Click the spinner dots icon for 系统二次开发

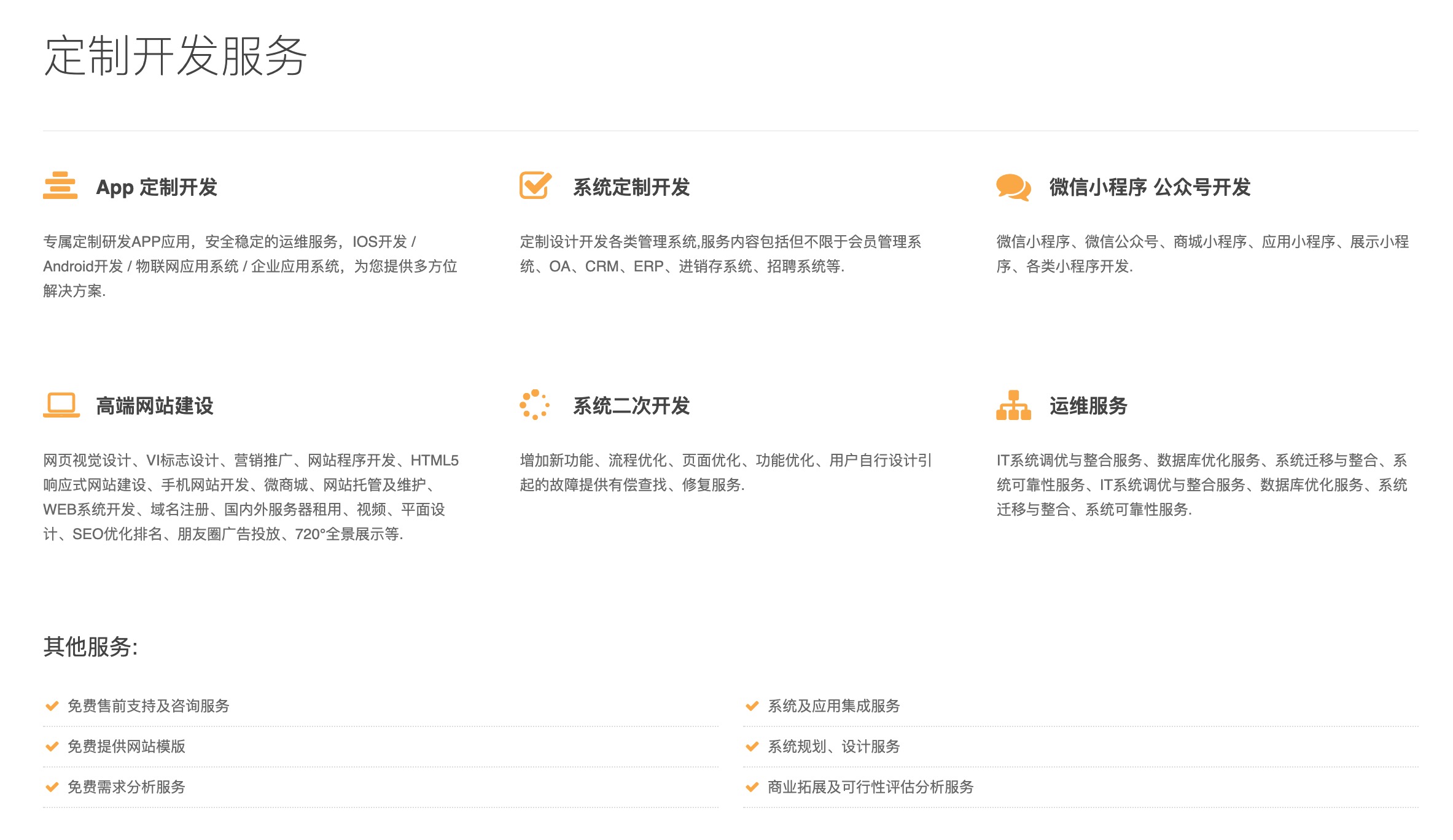(534, 405)
